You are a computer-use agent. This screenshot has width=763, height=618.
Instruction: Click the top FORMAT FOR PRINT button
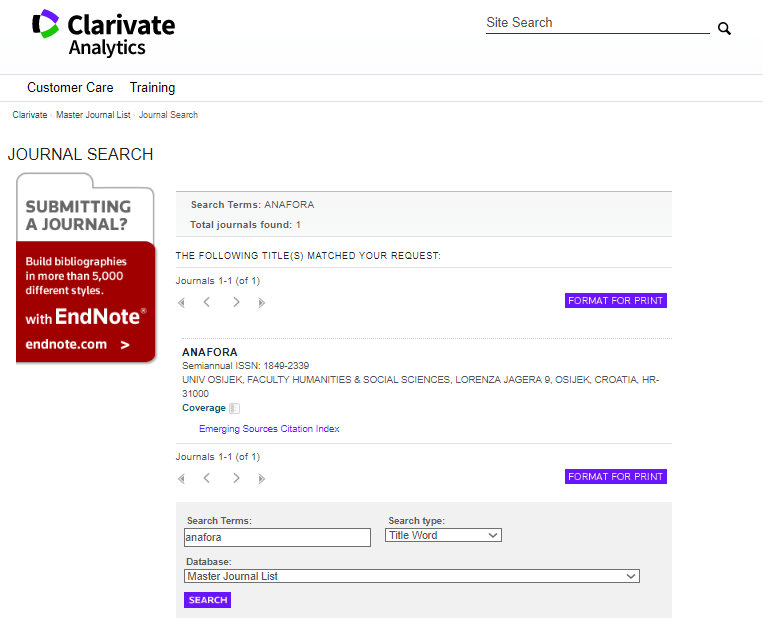click(616, 301)
